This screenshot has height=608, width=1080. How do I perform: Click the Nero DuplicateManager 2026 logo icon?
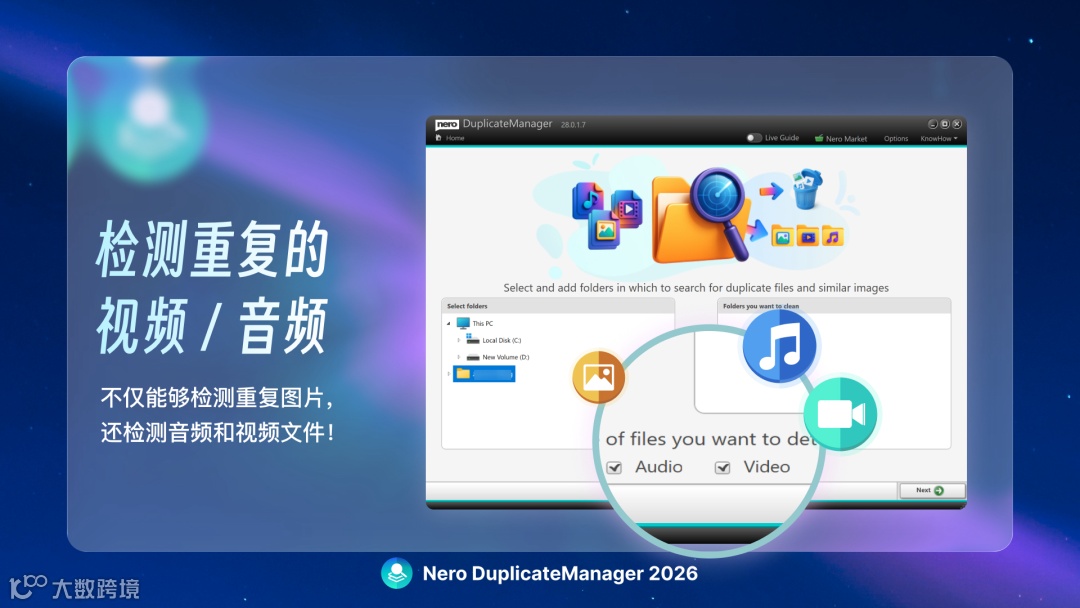tap(397, 573)
